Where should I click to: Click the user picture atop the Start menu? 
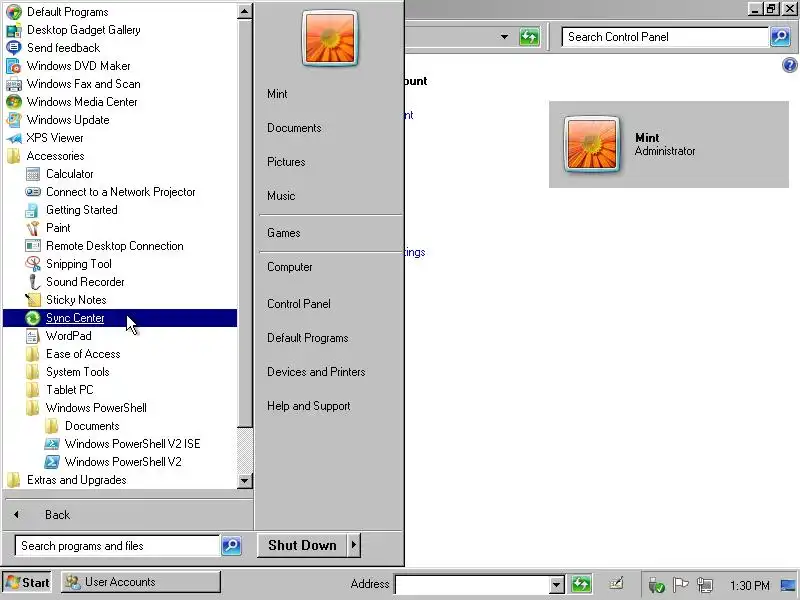click(330, 38)
